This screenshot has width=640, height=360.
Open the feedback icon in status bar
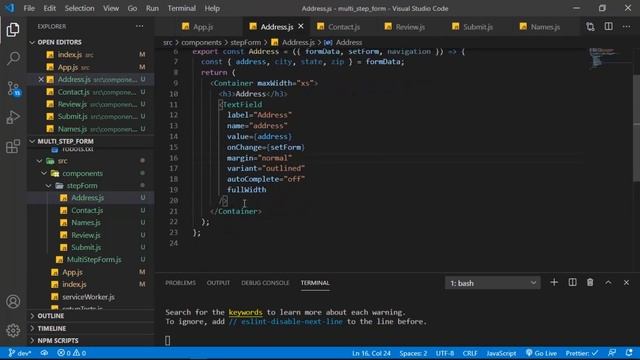click(612, 353)
